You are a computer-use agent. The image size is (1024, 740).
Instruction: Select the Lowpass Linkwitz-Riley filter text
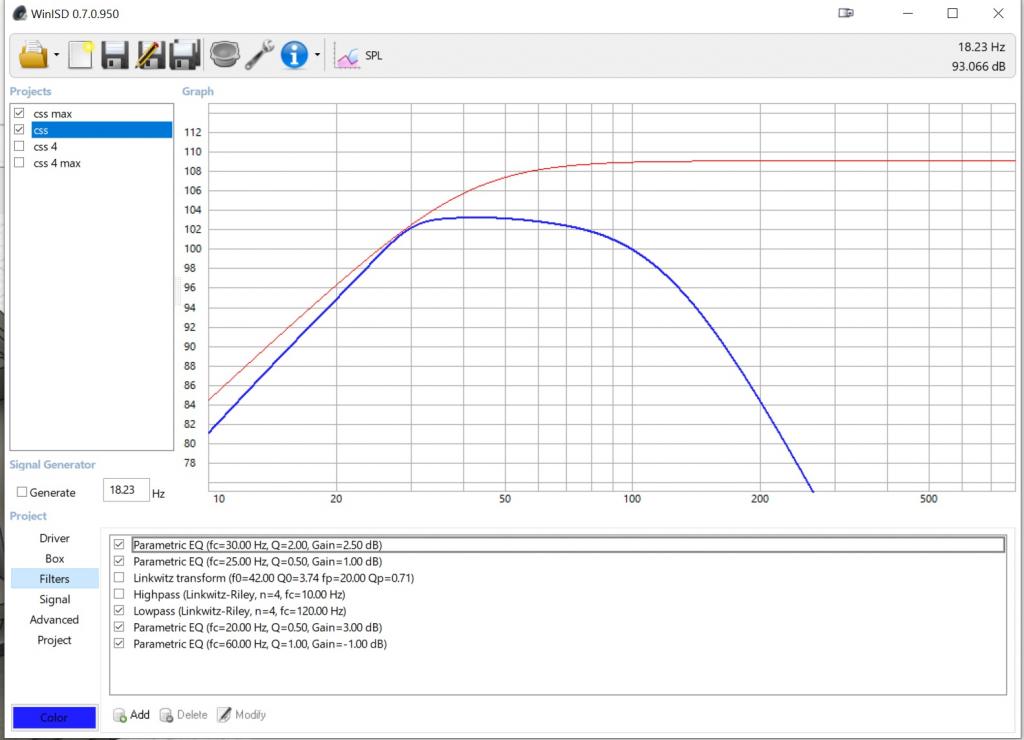tap(240, 611)
